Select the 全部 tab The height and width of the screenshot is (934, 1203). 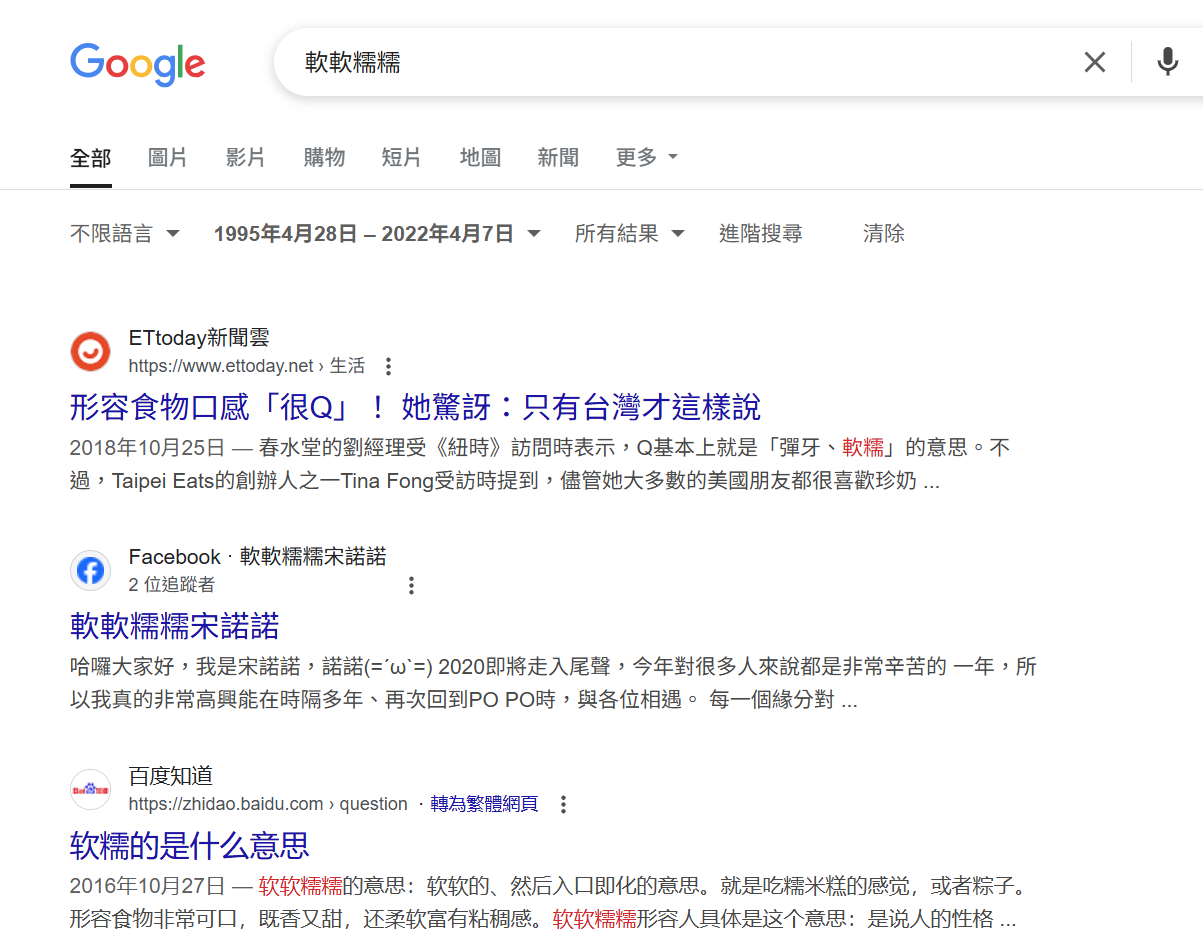(x=91, y=157)
